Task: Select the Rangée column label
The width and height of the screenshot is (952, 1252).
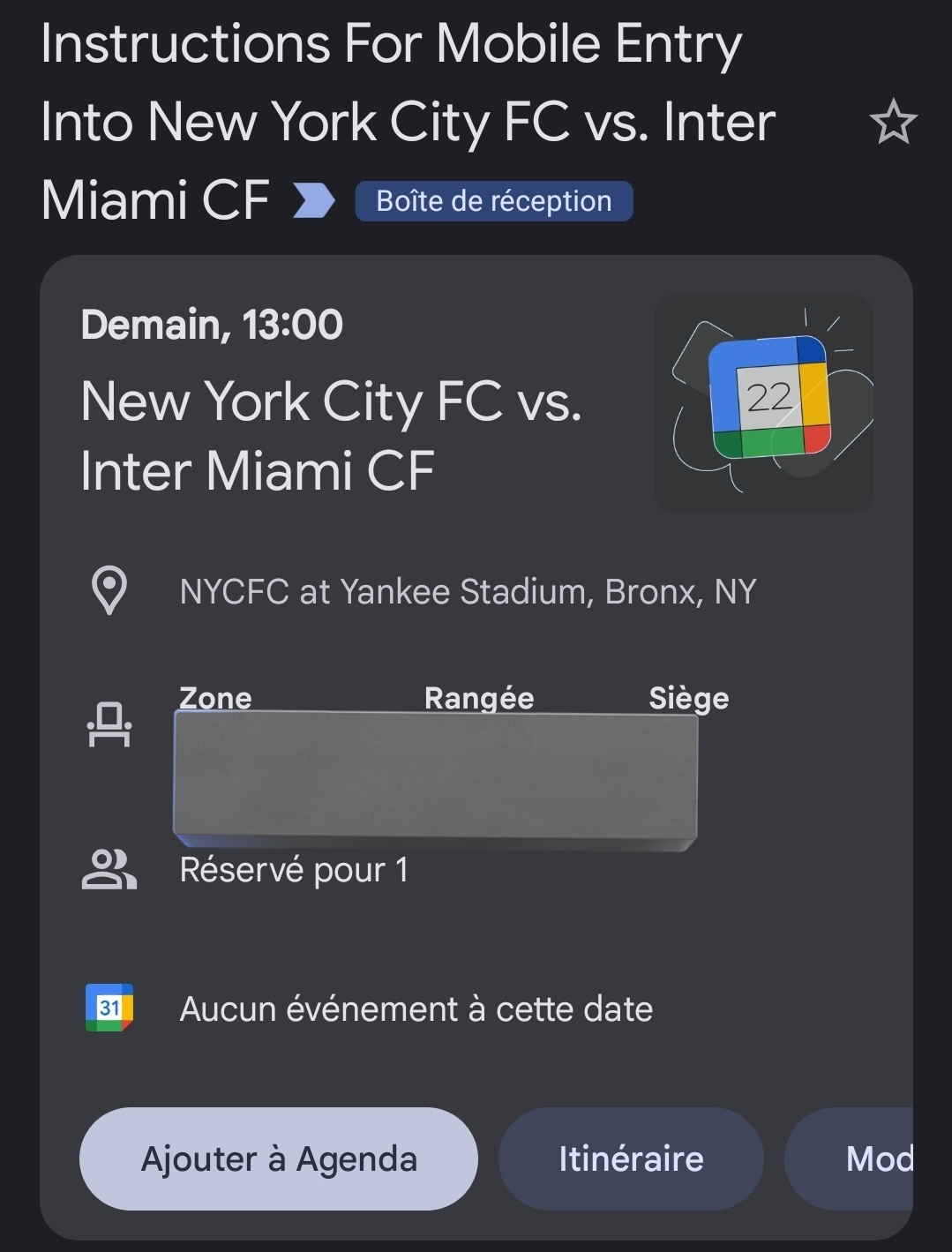Action: 479,698
